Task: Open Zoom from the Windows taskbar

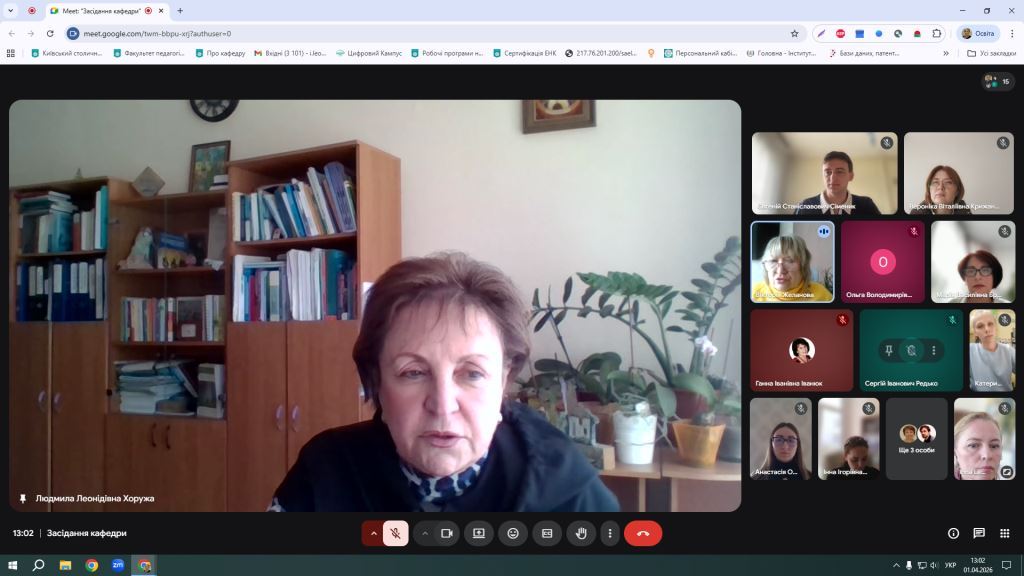Action: (118, 565)
